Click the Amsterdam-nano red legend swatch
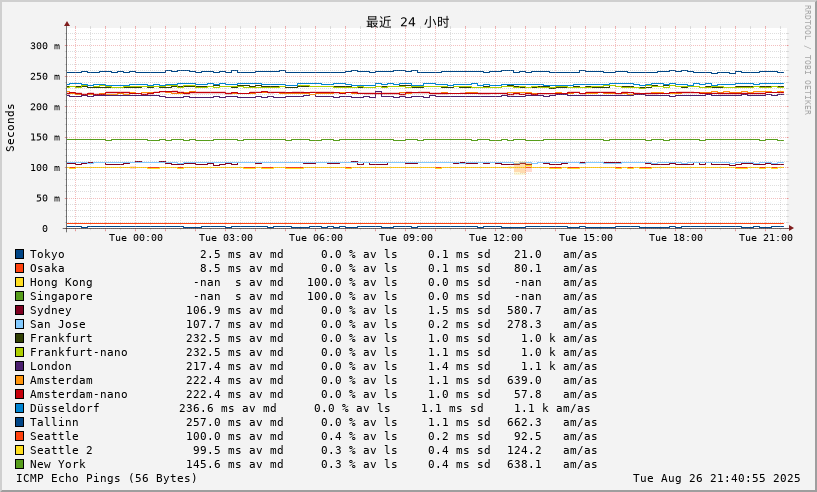The height and width of the screenshot is (492, 817). click(x=19, y=395)
